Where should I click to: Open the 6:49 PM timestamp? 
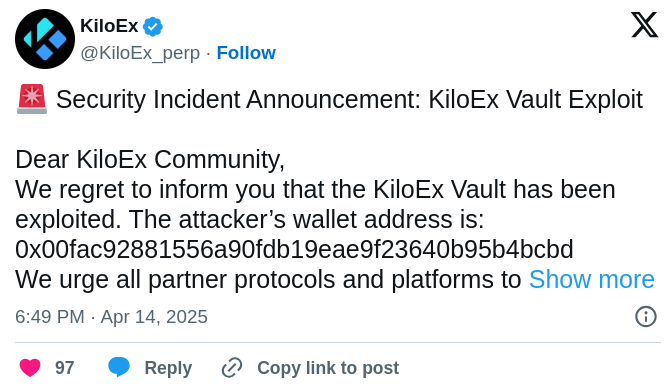[x=50, y=317]
